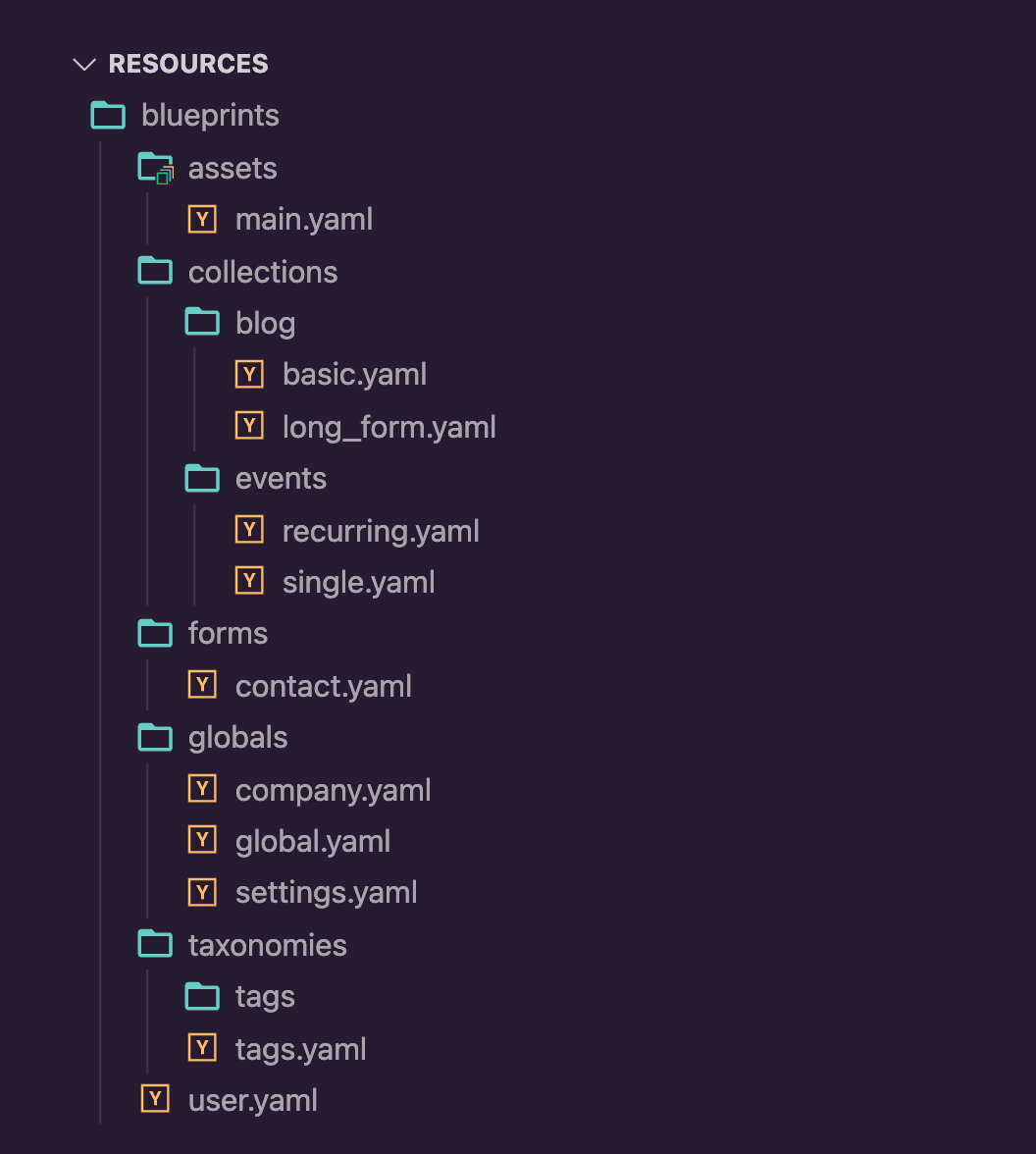Click the YAML icon next to settings.yaml
Image resolution: width=1036 pixels, height=1154 pixels.
tap(202, 891)
